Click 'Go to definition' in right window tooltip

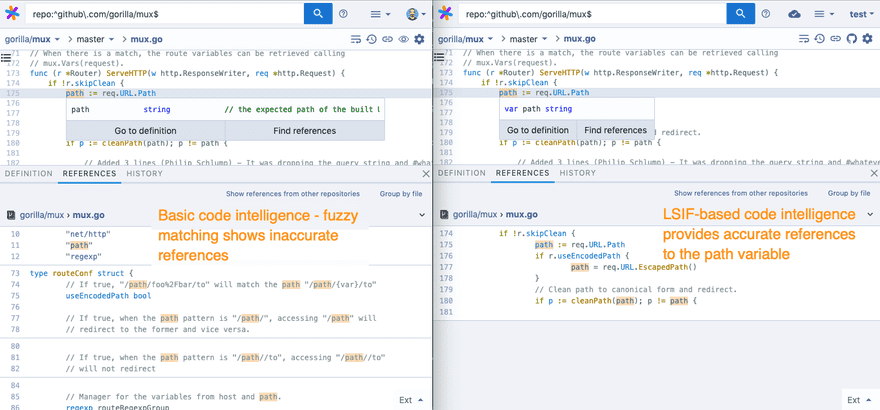click(538, 130)
